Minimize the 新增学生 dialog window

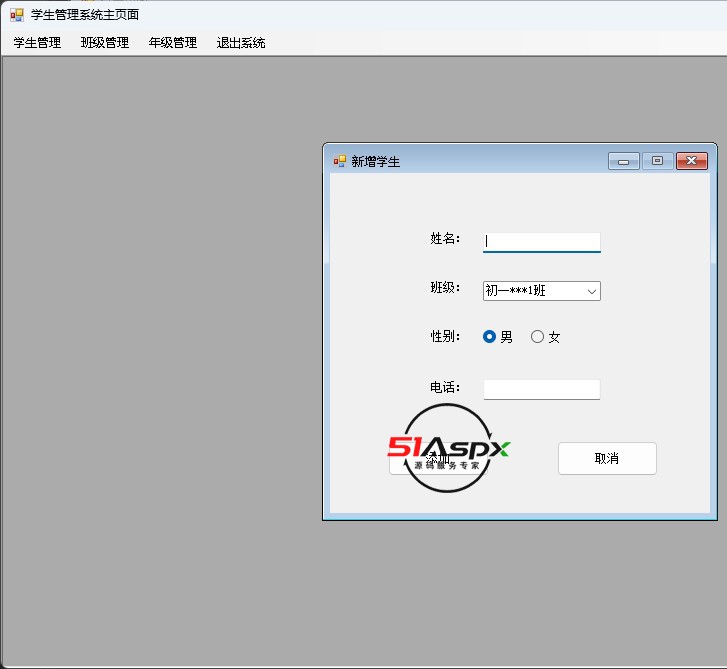click(x=624, y=161)
